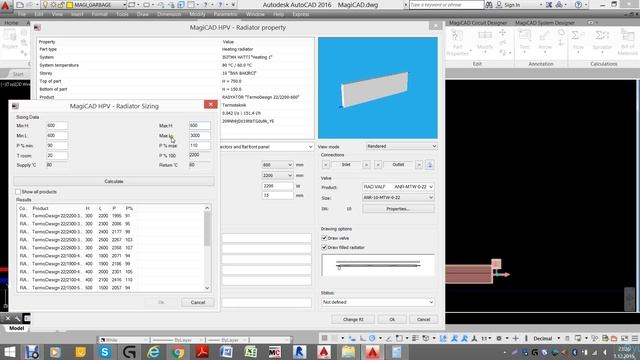
Task: Click the Workspace switching gear in status bar
Action: point(499,338)
